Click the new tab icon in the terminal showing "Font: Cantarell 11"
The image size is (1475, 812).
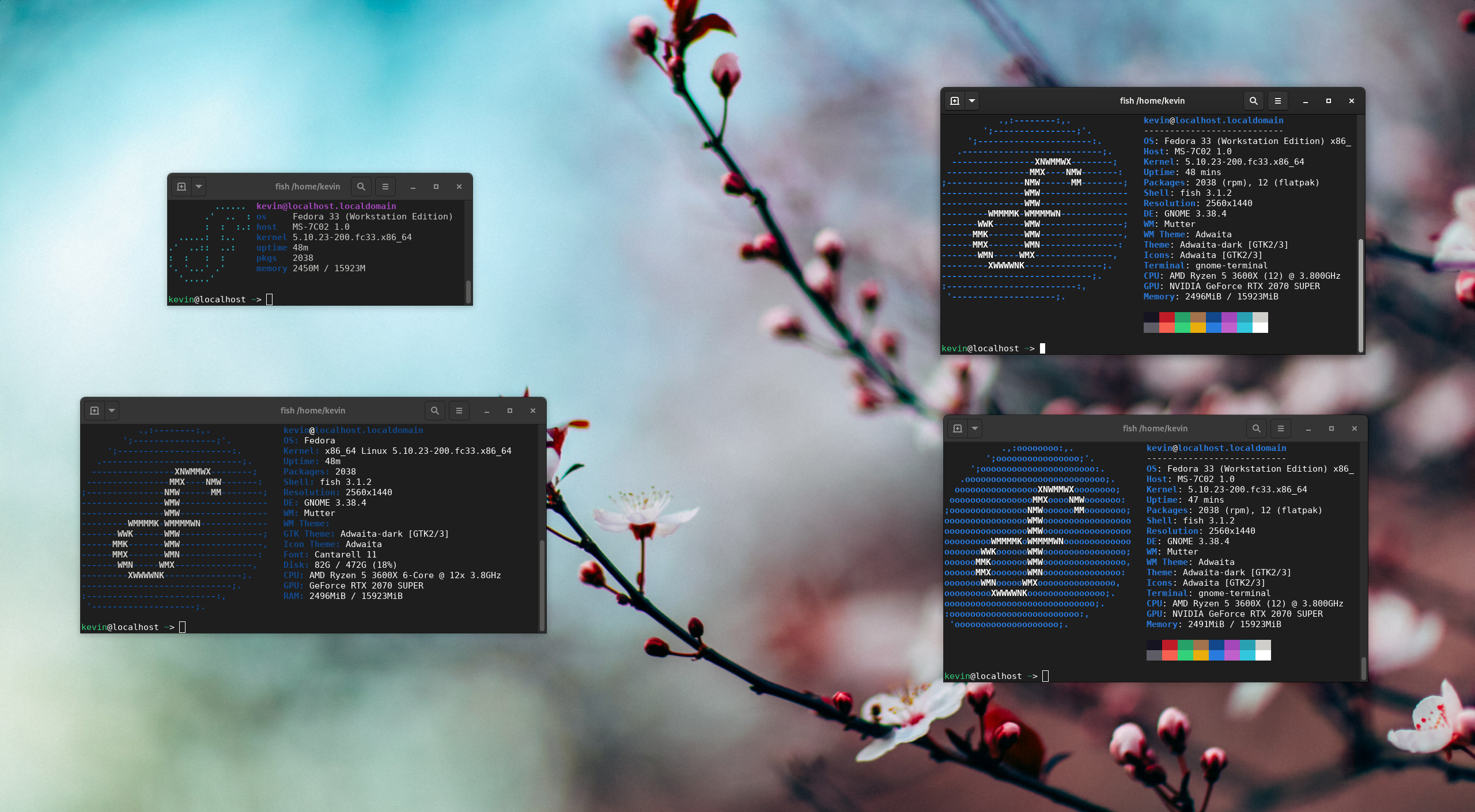pos(94,411)
